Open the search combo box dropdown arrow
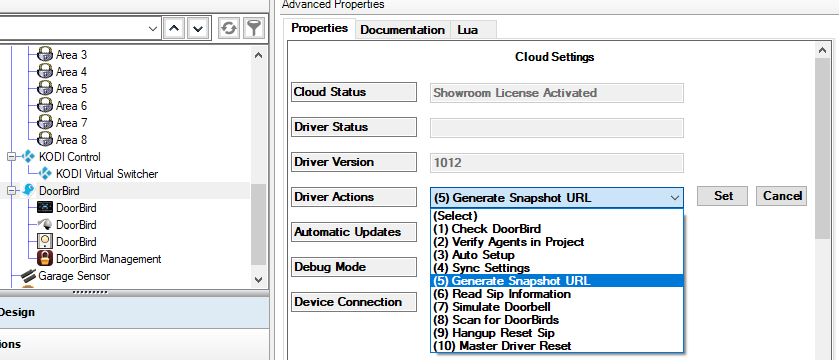839x360 pixels. click(152, 28)
